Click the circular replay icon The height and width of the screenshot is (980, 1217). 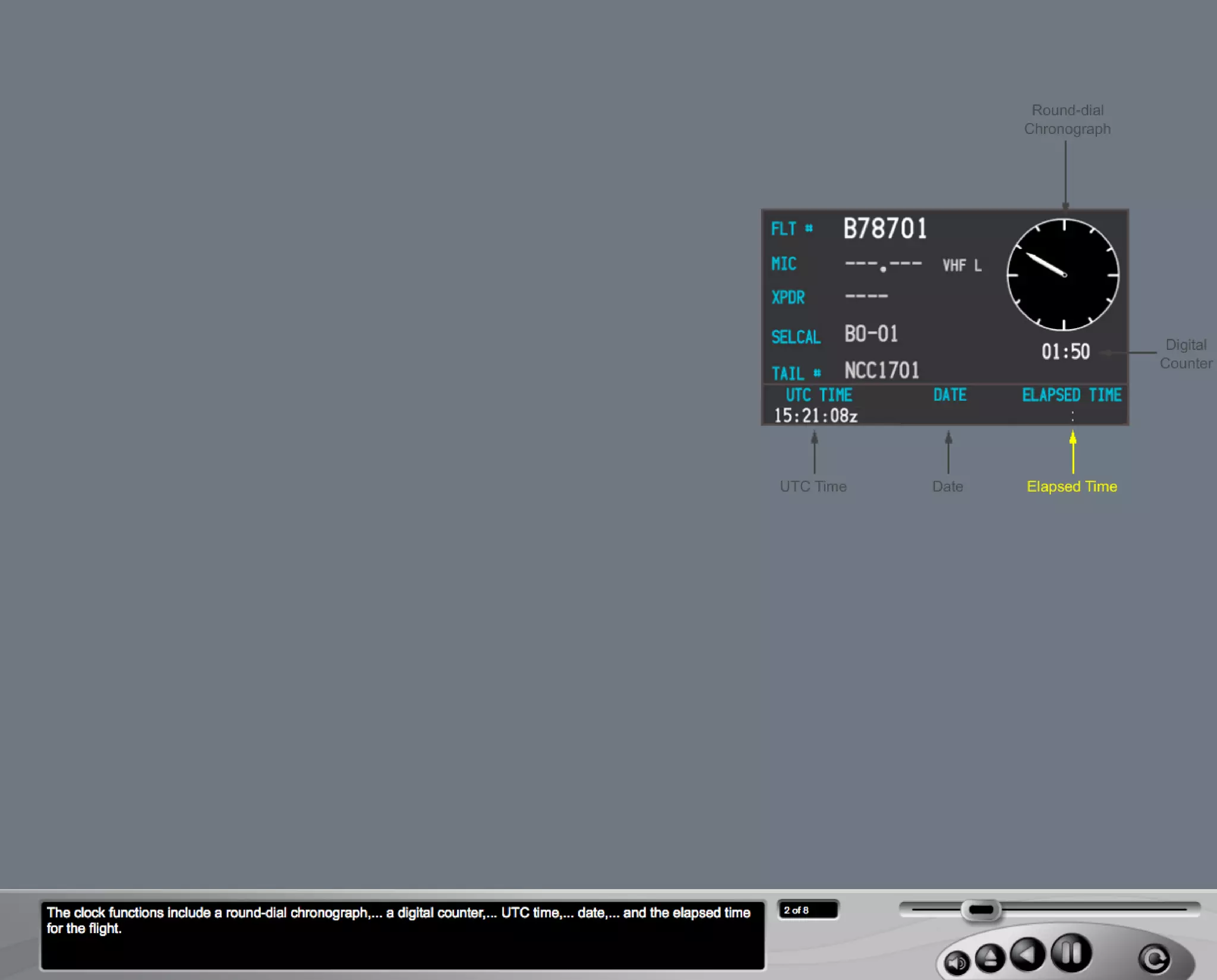click(x=1154, y=958)
